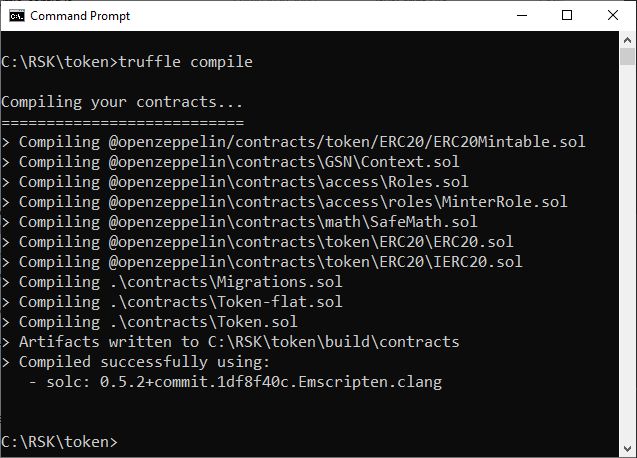Click the Migrations.sol compile line

pyautogui.click(x=172, y=282)
